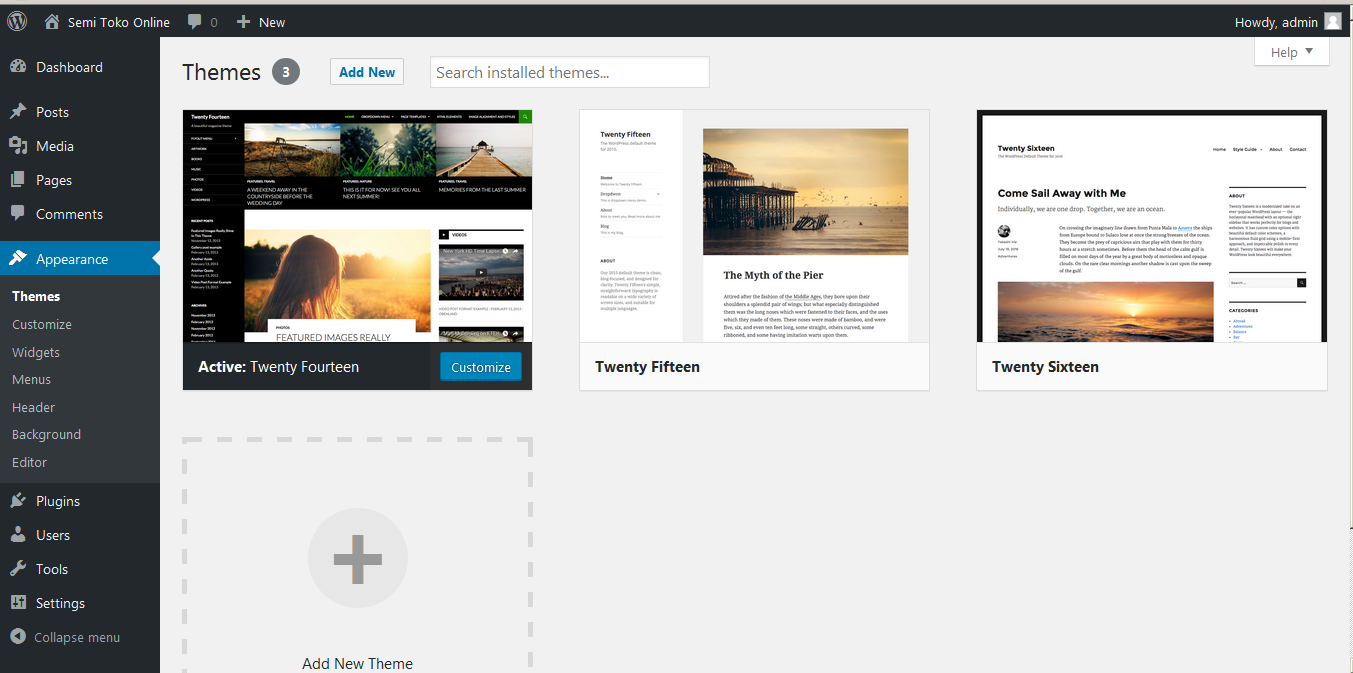Viewport: 1353px width, 673px height.
Task: Click Customize on Twenty Fourteen theme
Action: tap(481, 367)
